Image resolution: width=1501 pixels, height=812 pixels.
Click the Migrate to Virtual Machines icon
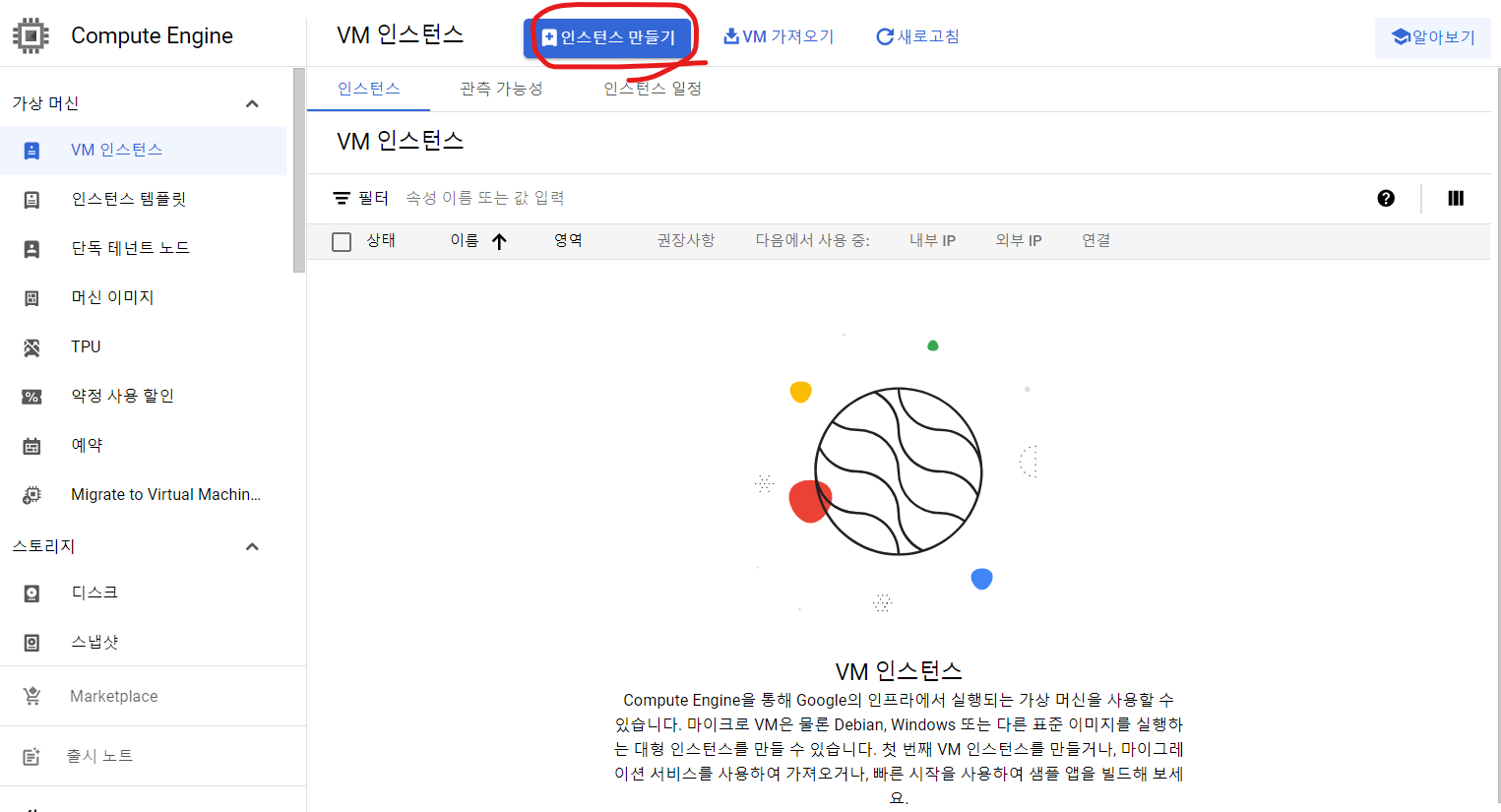[31, 495]
